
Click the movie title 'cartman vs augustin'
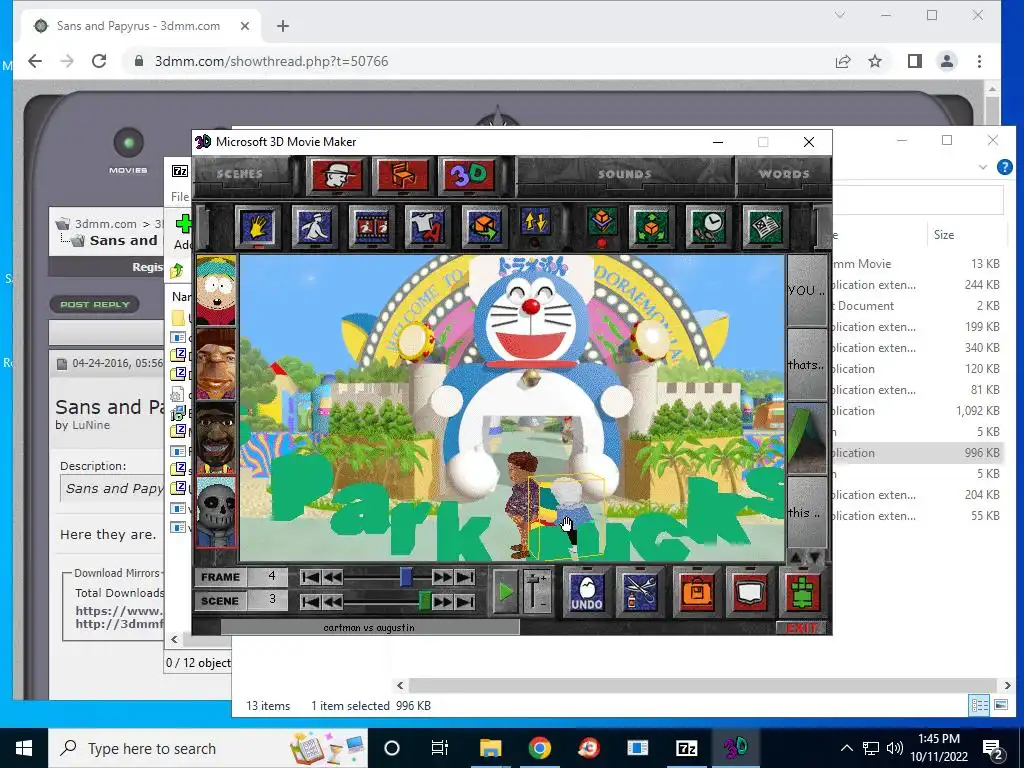tap(370, 628)
